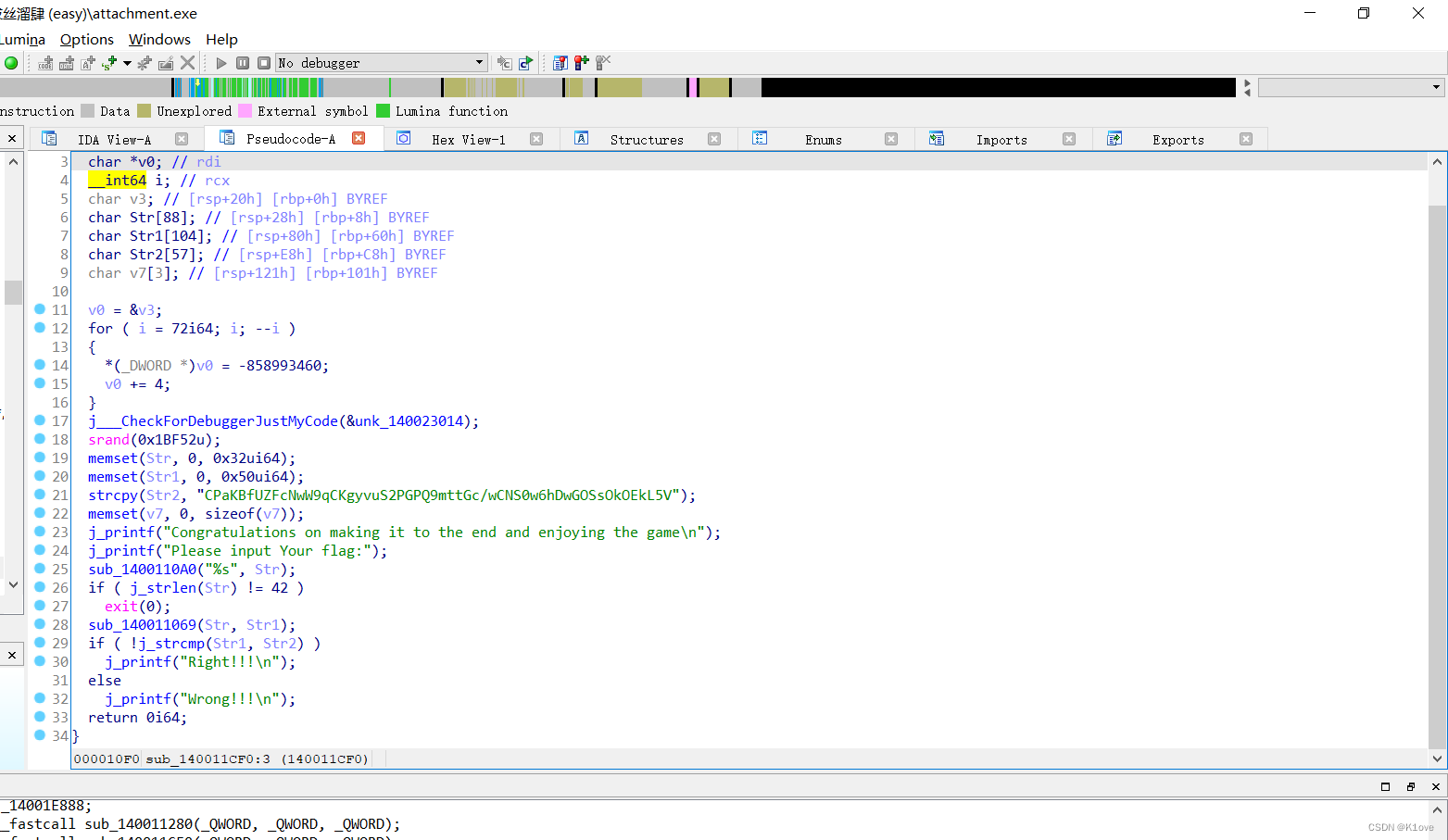Viewport: 1448px width, 840px height.
Task: Click the Stop process debugger icon
Action: click(x=262, y=62)
